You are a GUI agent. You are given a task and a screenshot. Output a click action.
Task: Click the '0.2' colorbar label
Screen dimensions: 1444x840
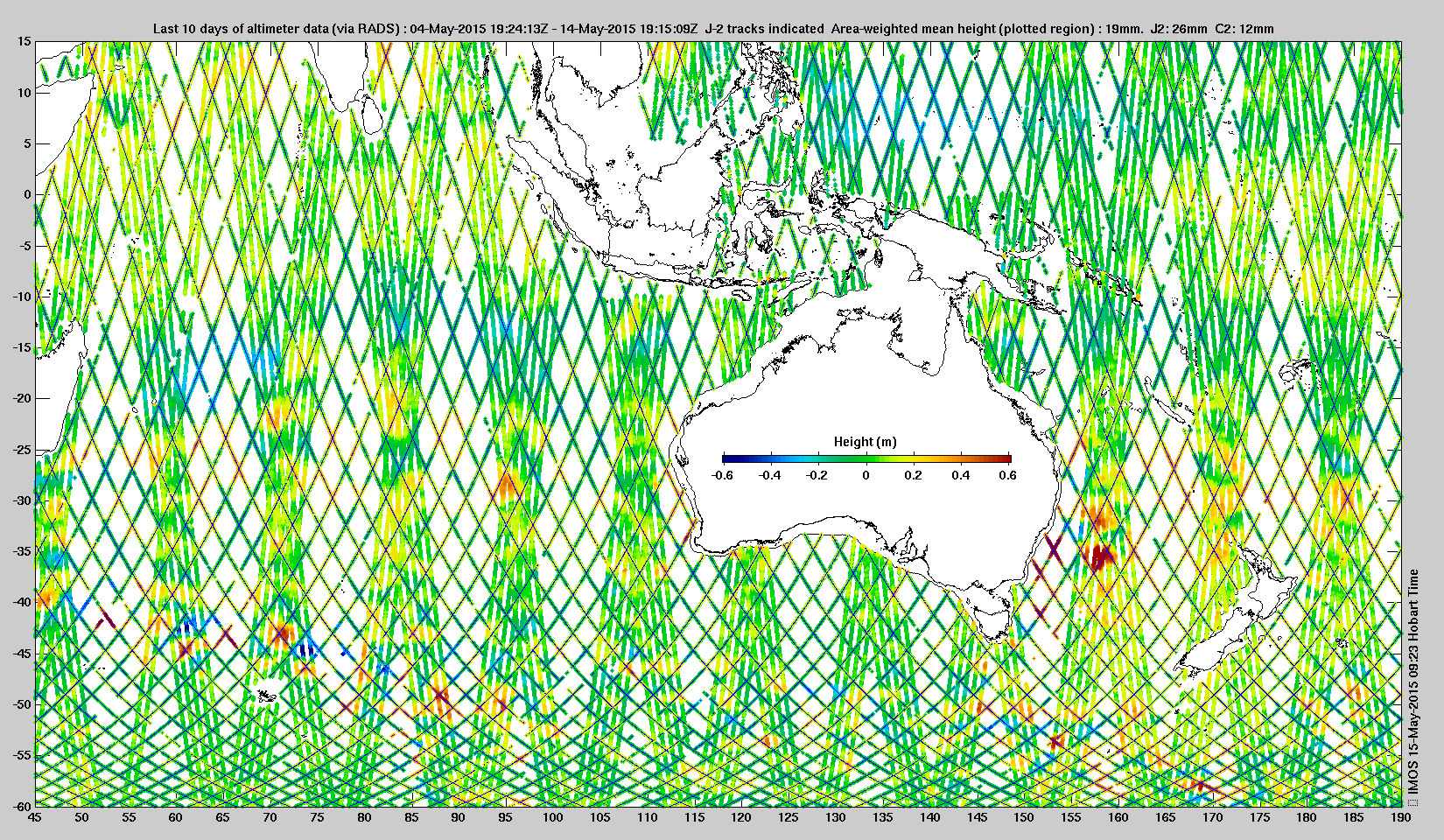click(913, 476)
